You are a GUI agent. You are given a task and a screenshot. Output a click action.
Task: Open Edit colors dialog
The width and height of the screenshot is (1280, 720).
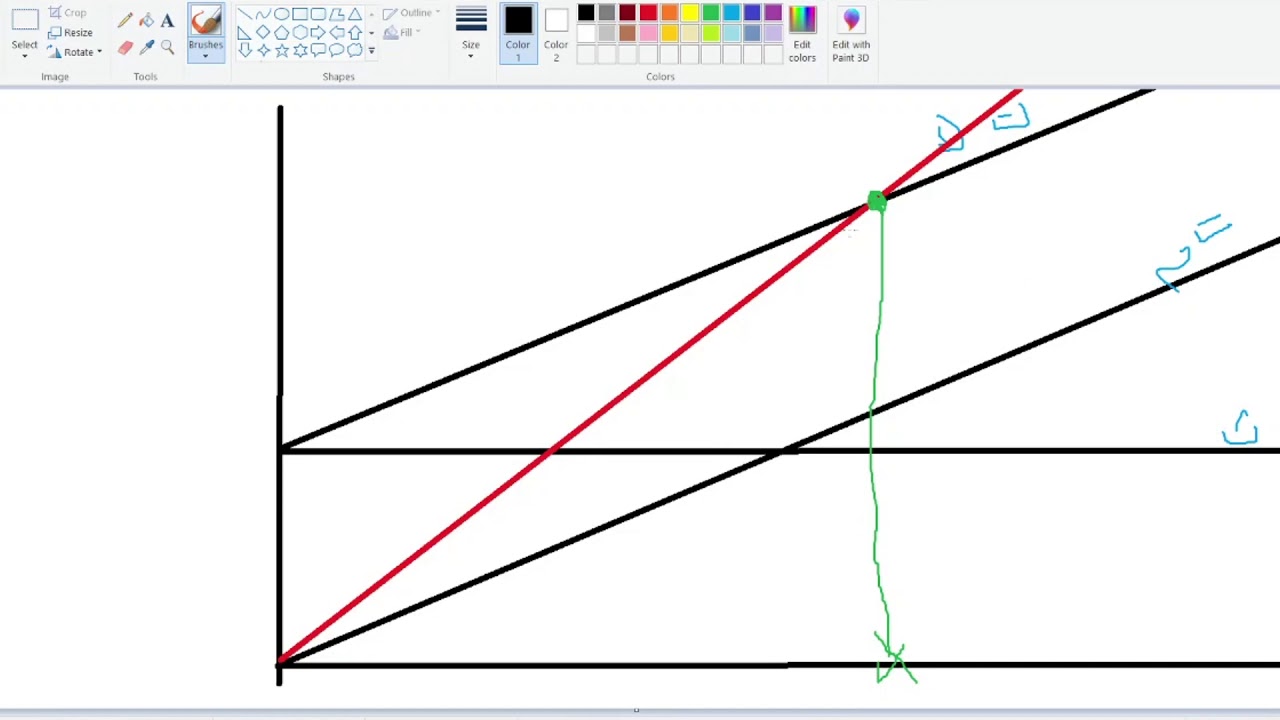[802, 33]
